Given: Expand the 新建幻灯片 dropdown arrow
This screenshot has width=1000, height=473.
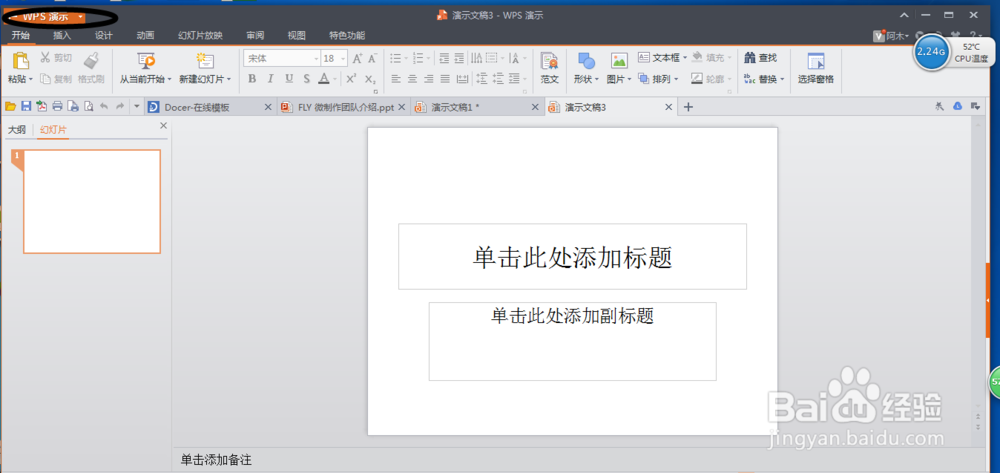Looking at the screenshot, I should (228, 80).
